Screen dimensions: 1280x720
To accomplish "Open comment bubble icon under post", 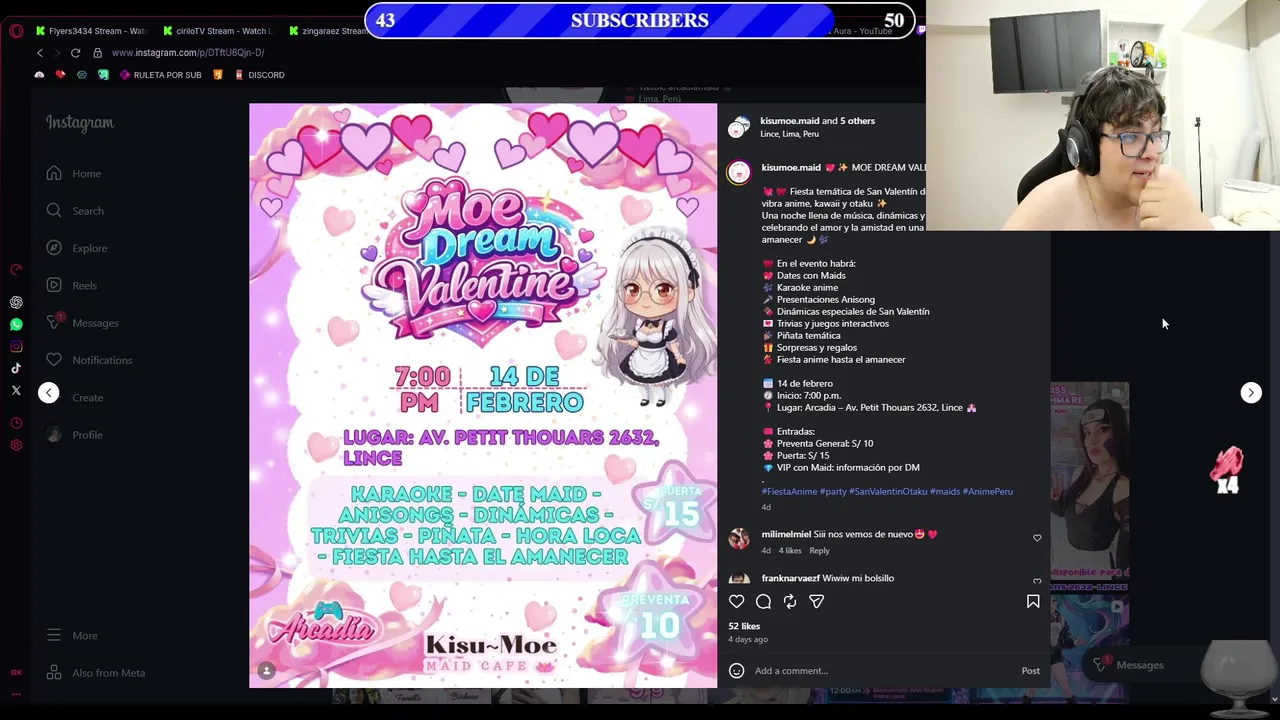I will click(763, 602).
